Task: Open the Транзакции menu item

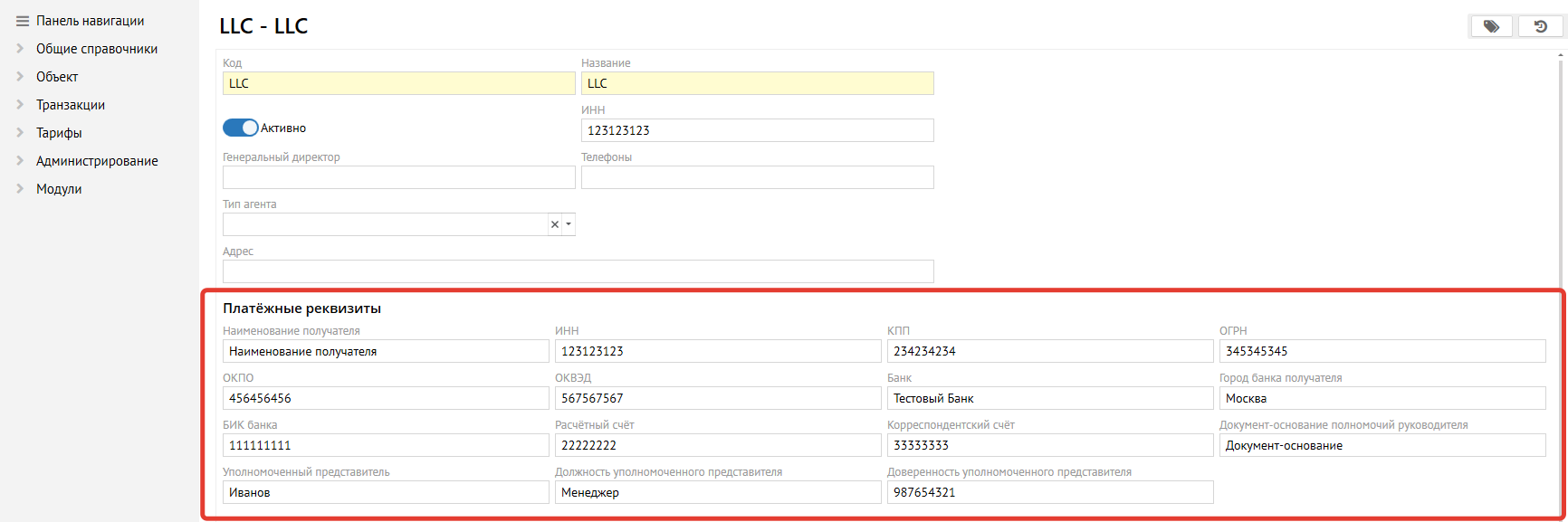Action: point(71,105)
